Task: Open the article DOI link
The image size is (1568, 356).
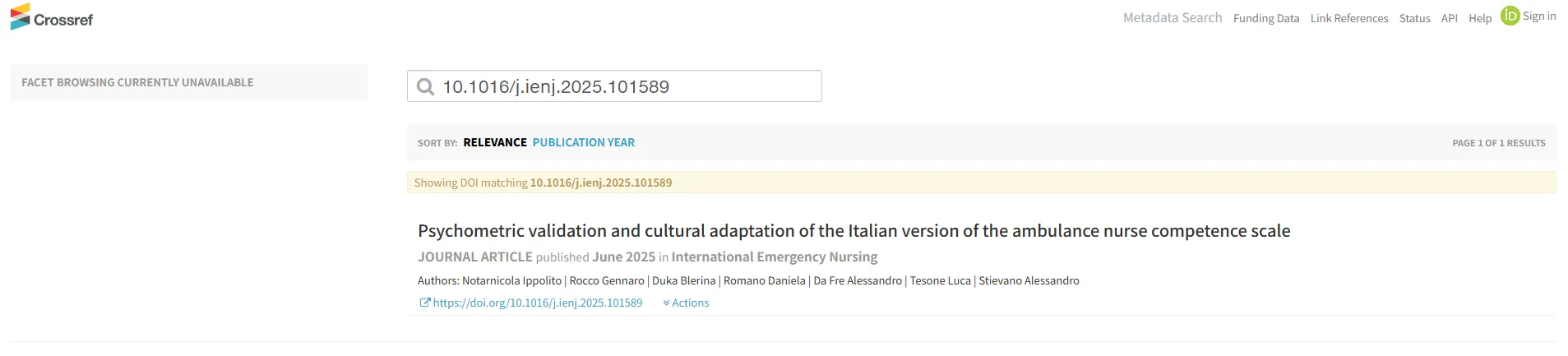Action: coord(538,303)
